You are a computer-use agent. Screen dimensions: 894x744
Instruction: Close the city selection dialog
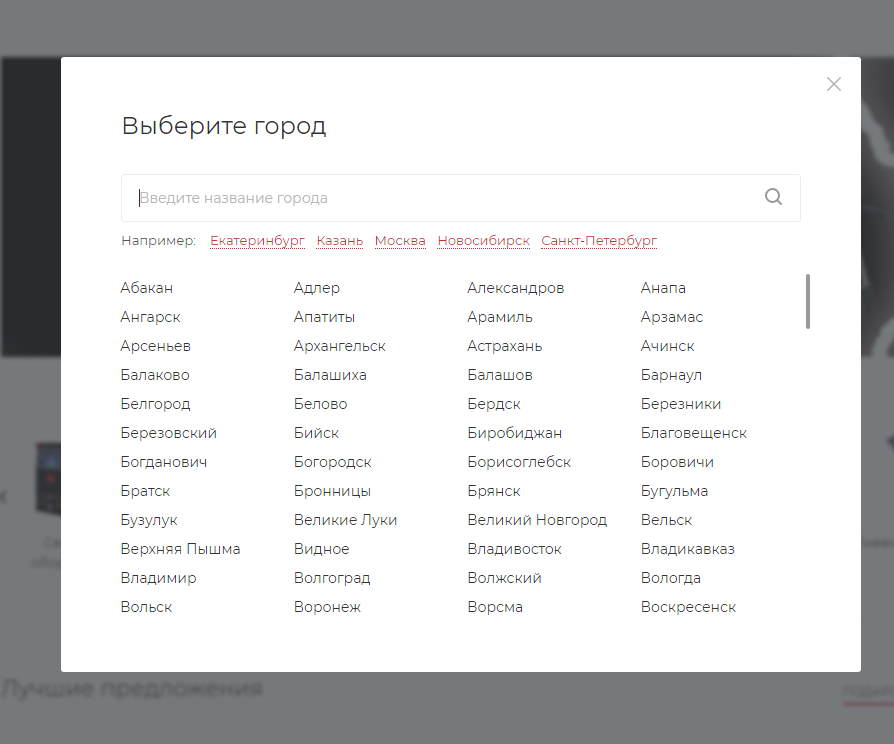pos(834,84)
